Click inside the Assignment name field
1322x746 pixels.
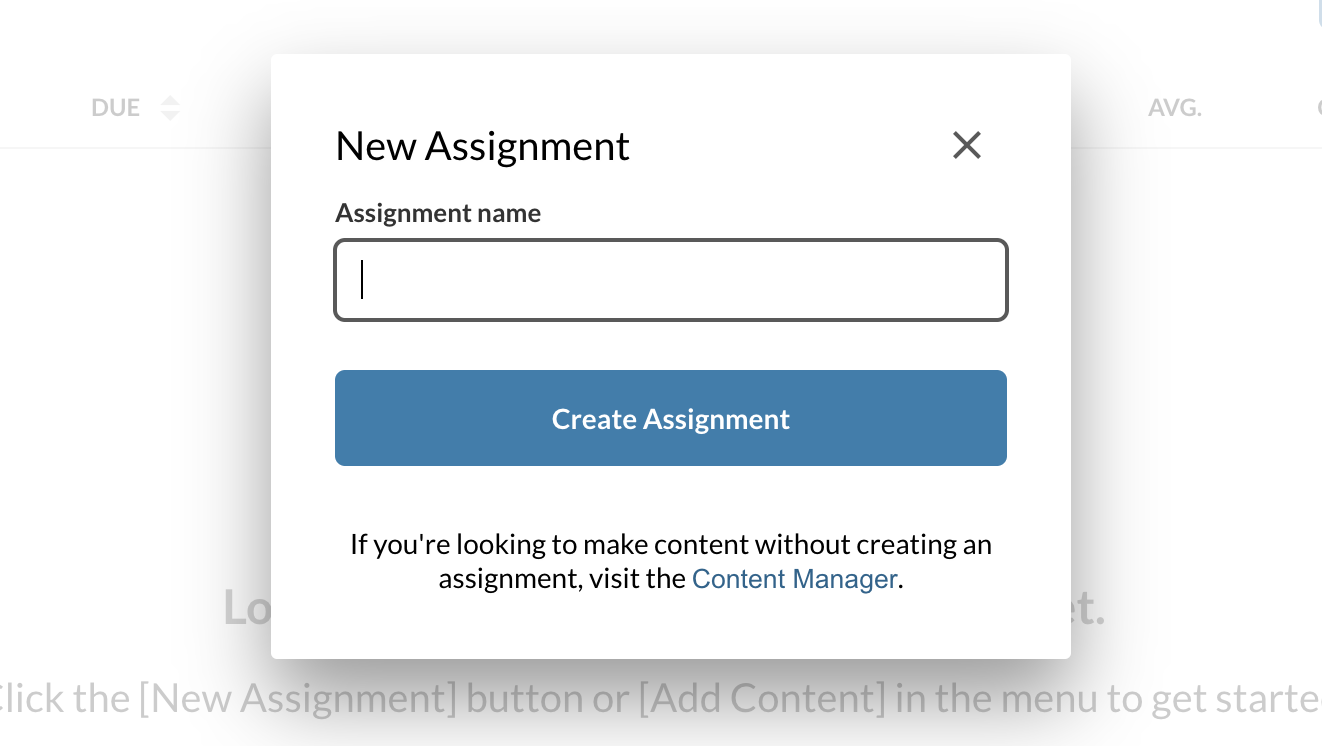click(x=670, y=280)
